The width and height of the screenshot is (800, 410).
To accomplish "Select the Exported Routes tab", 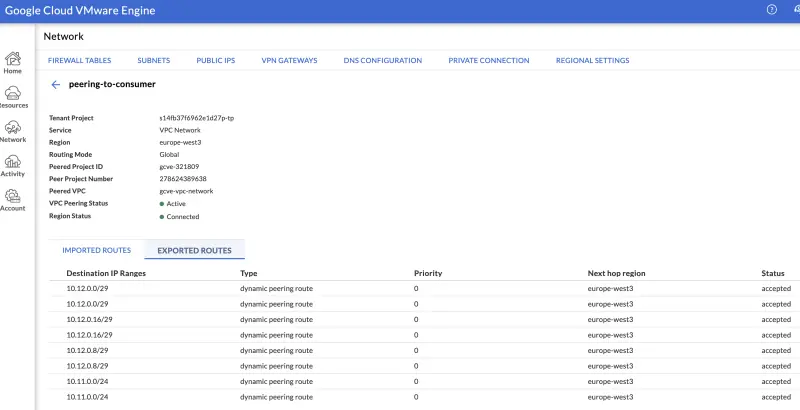I will pos(194,250).
